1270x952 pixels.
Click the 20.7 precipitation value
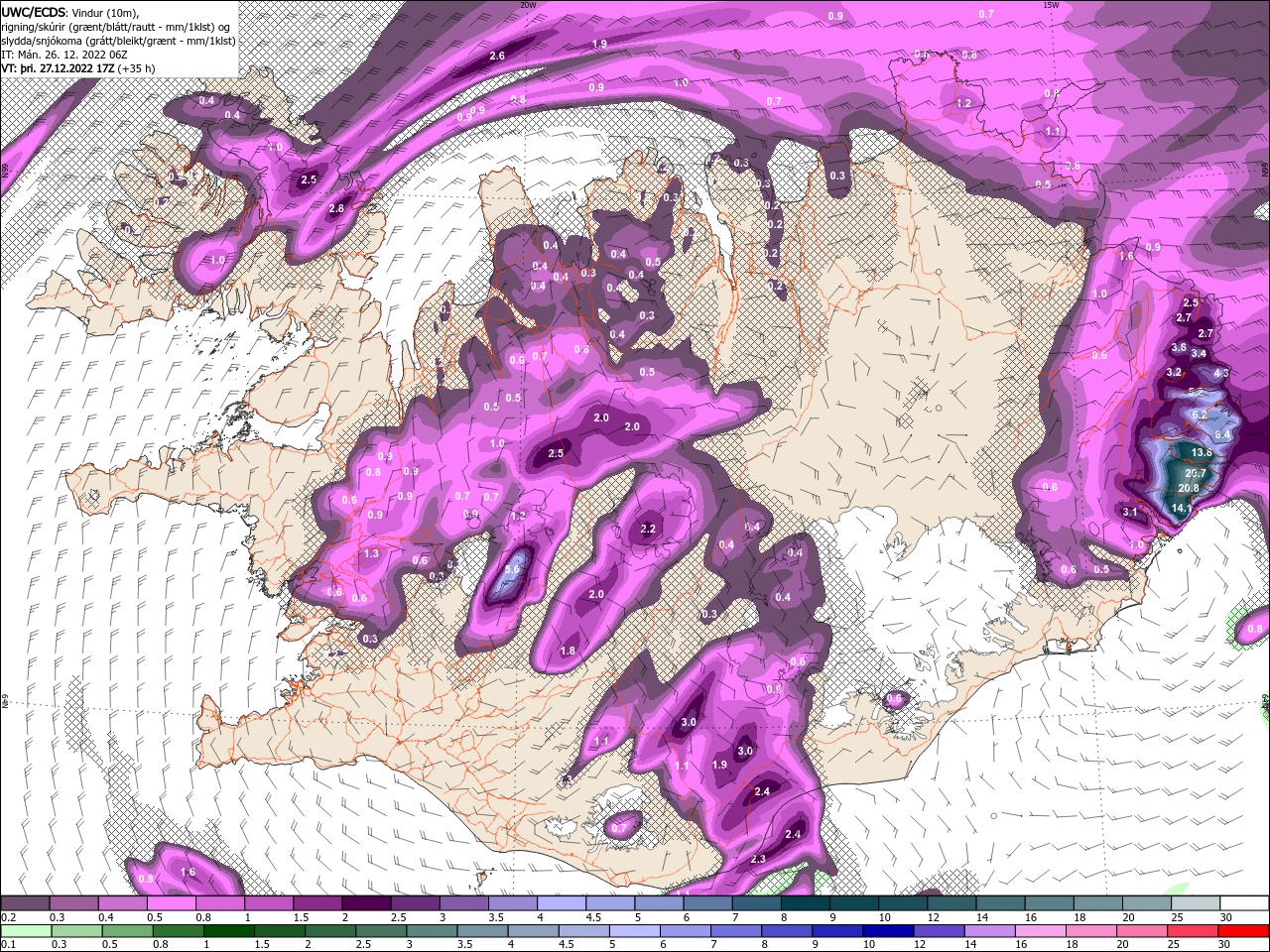[1196, 473]
